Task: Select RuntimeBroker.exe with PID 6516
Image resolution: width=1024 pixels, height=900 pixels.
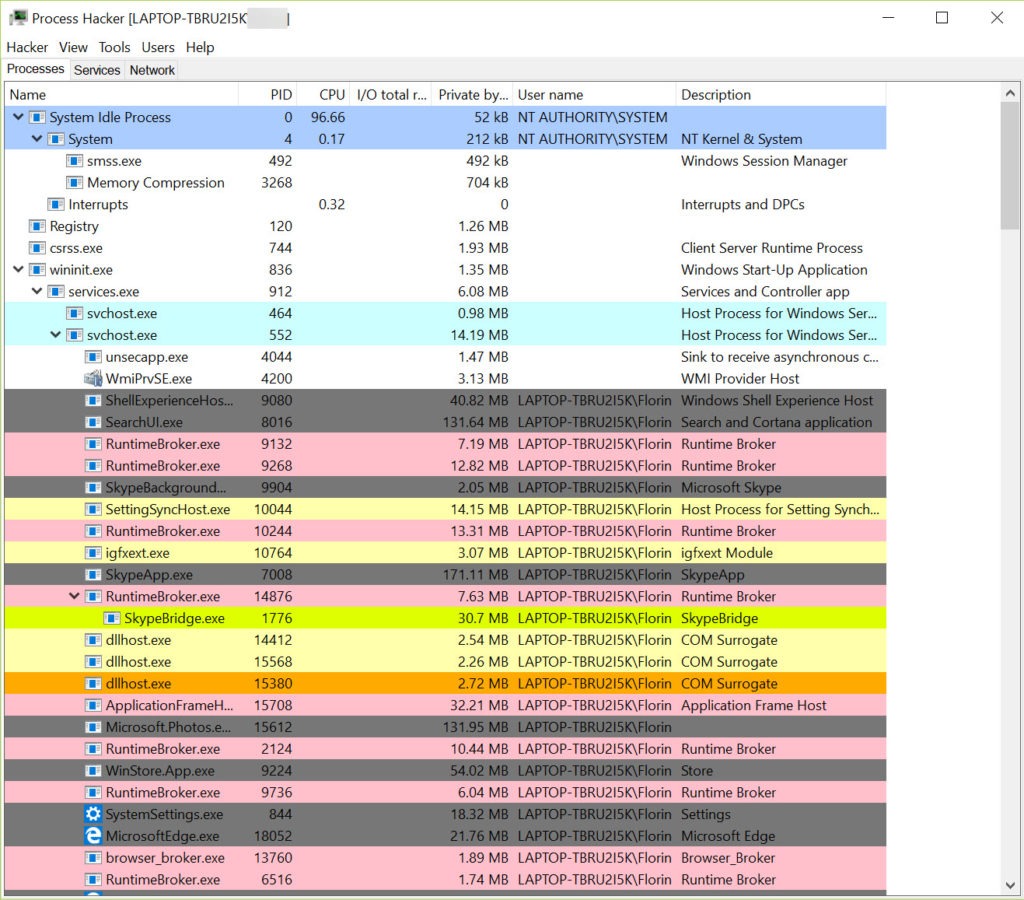Action: (x=445, y=880)
